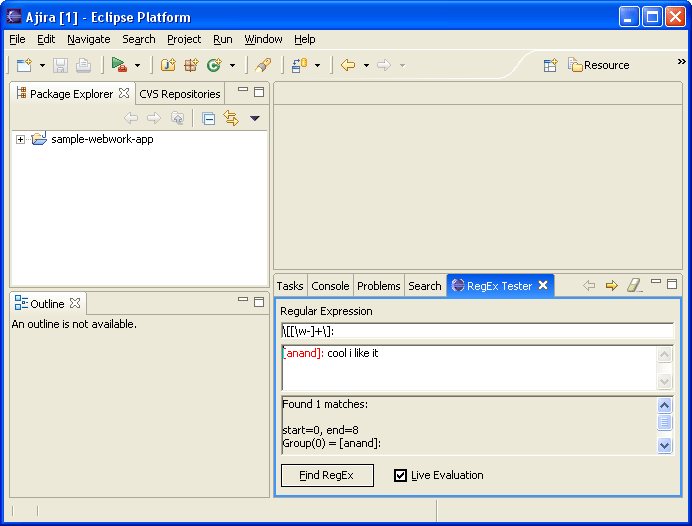The width and height of the screenshot is (692, 526).
Task: Click the New Java Class icon
Action: 214,65
